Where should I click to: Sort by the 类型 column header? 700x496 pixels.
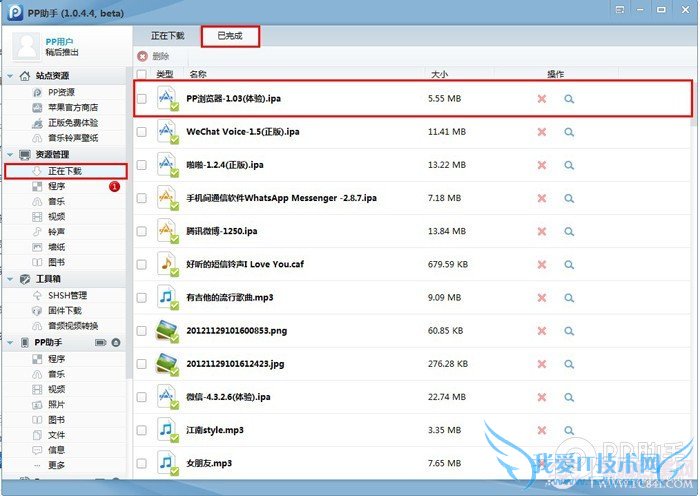(x=165, y=74)
